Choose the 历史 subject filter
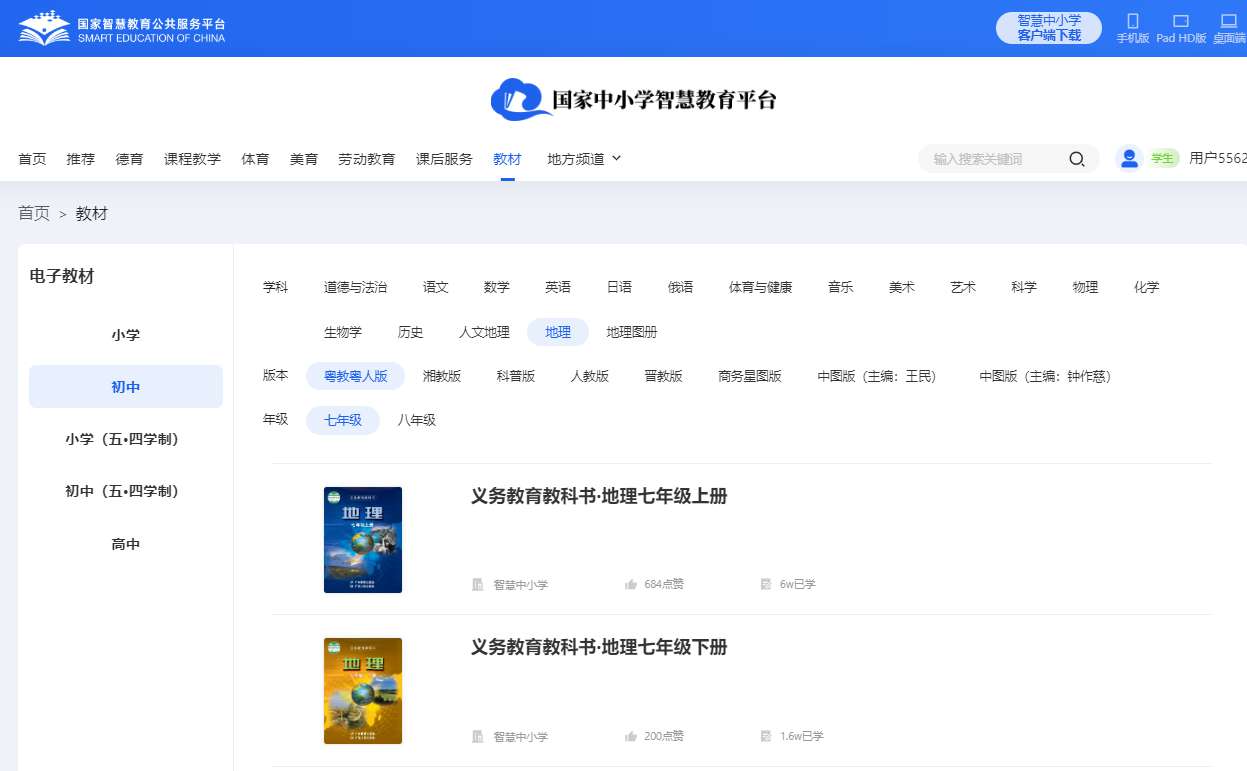 [x=410, y=332]
